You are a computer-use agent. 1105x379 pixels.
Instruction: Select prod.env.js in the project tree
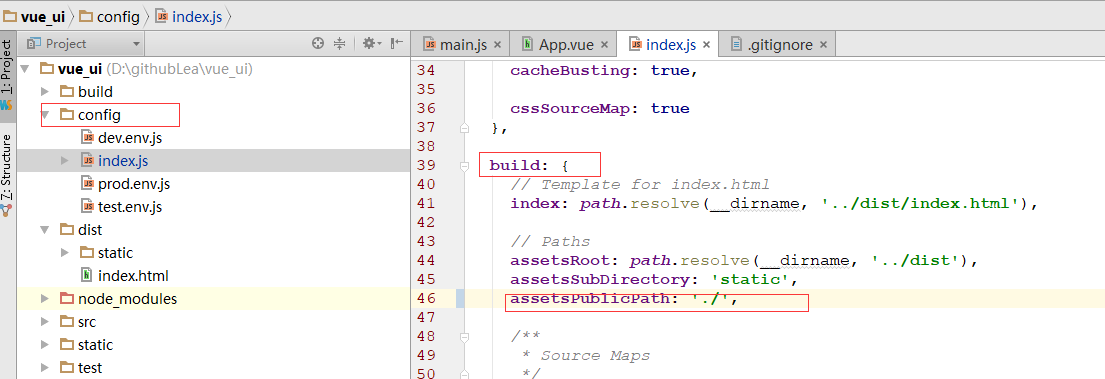(x=134, y=184)
